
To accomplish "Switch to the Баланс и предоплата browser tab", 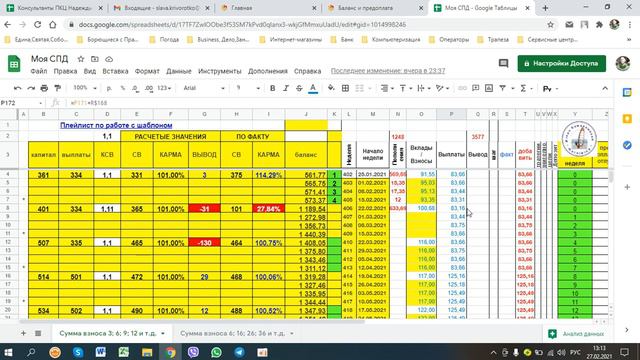I will pos(374,8).
